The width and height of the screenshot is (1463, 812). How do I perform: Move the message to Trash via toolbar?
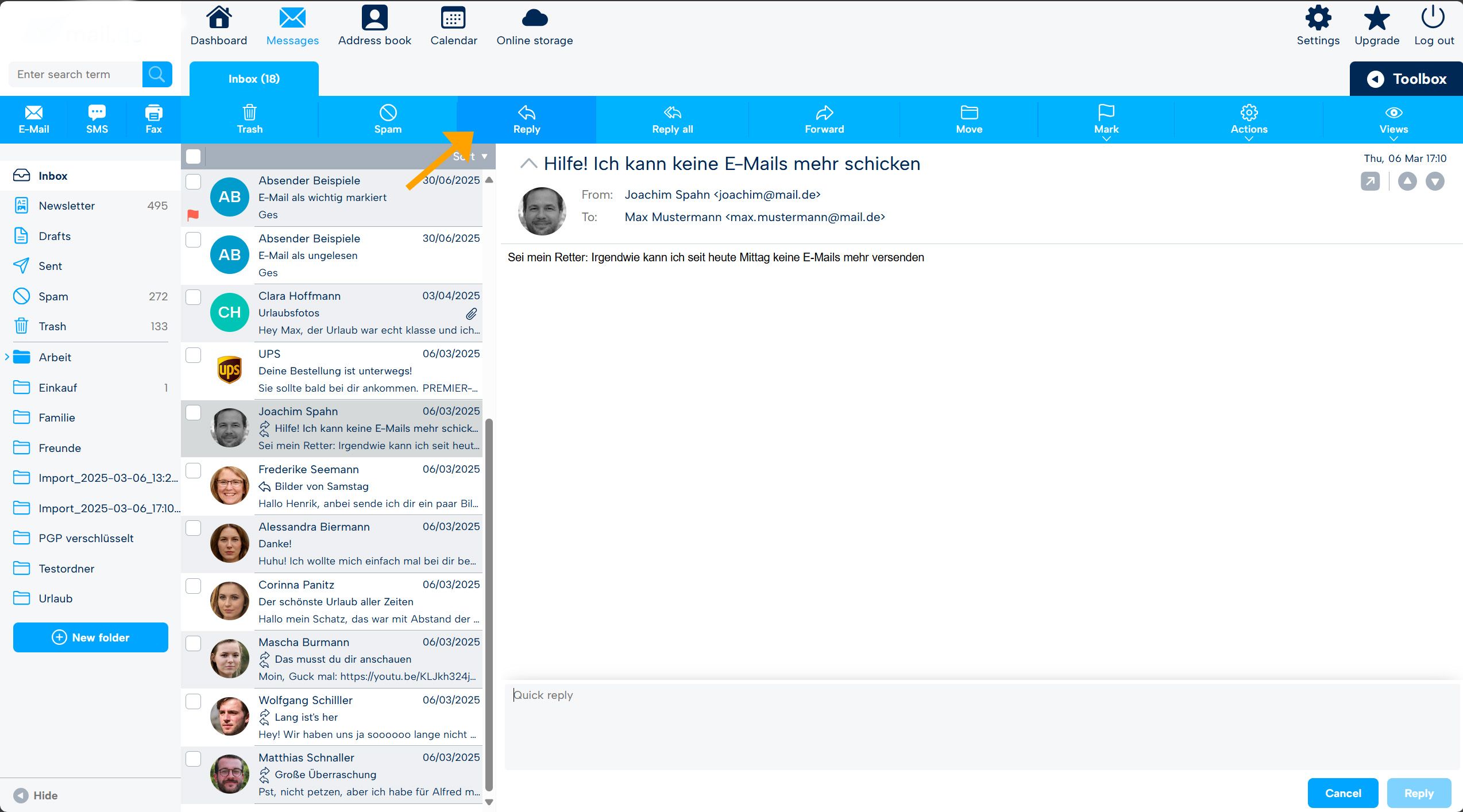pyautogui.click(x=250, y=119)
